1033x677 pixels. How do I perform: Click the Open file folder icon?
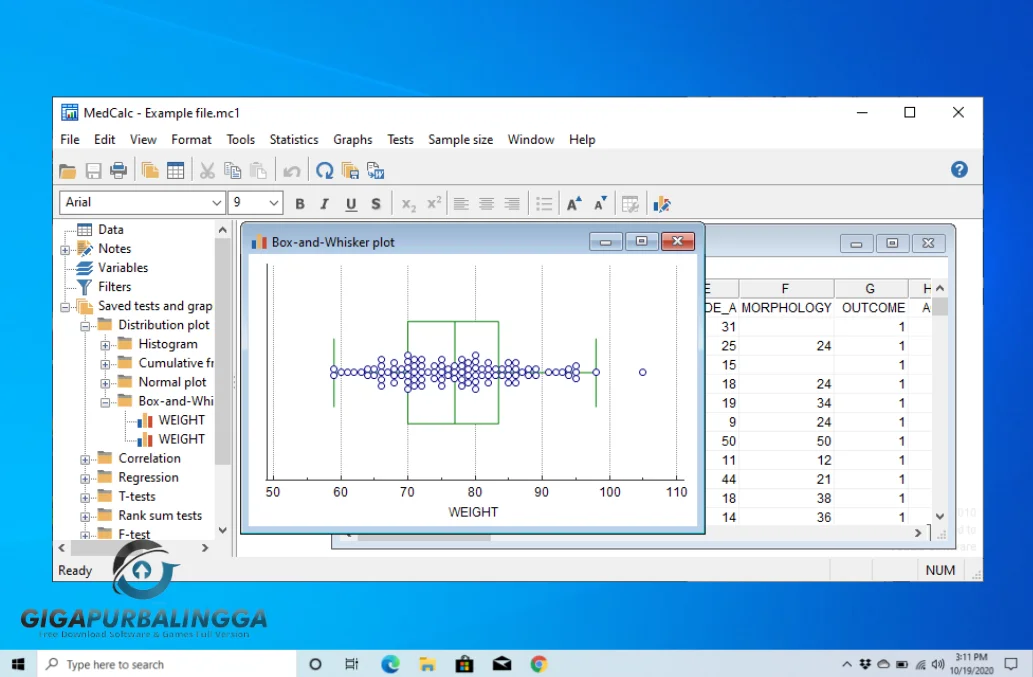pyautogui.click(x=67, y=171)
